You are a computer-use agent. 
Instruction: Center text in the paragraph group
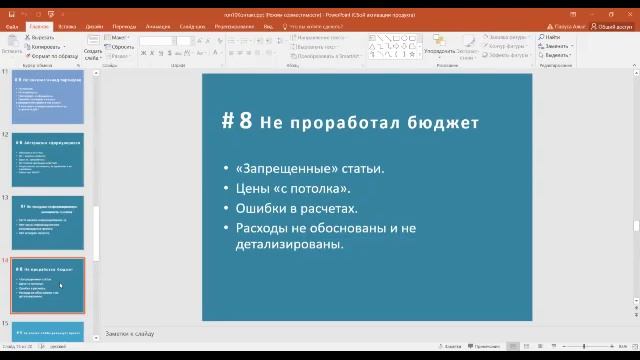(240, 53)
